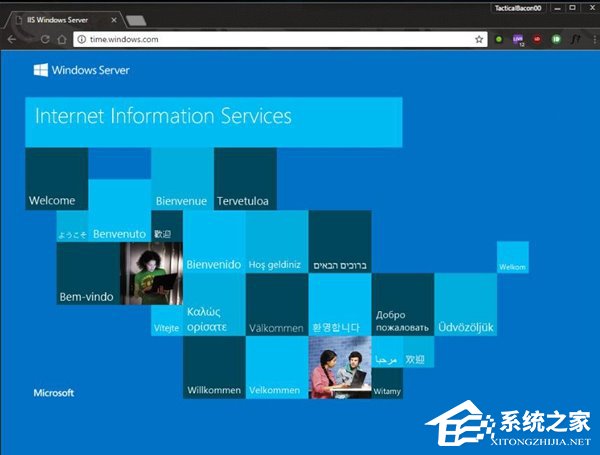Screen dimensions: 600x455
Task: Click the Üdvözöljük tile
Action: click(x=466, y=305)
